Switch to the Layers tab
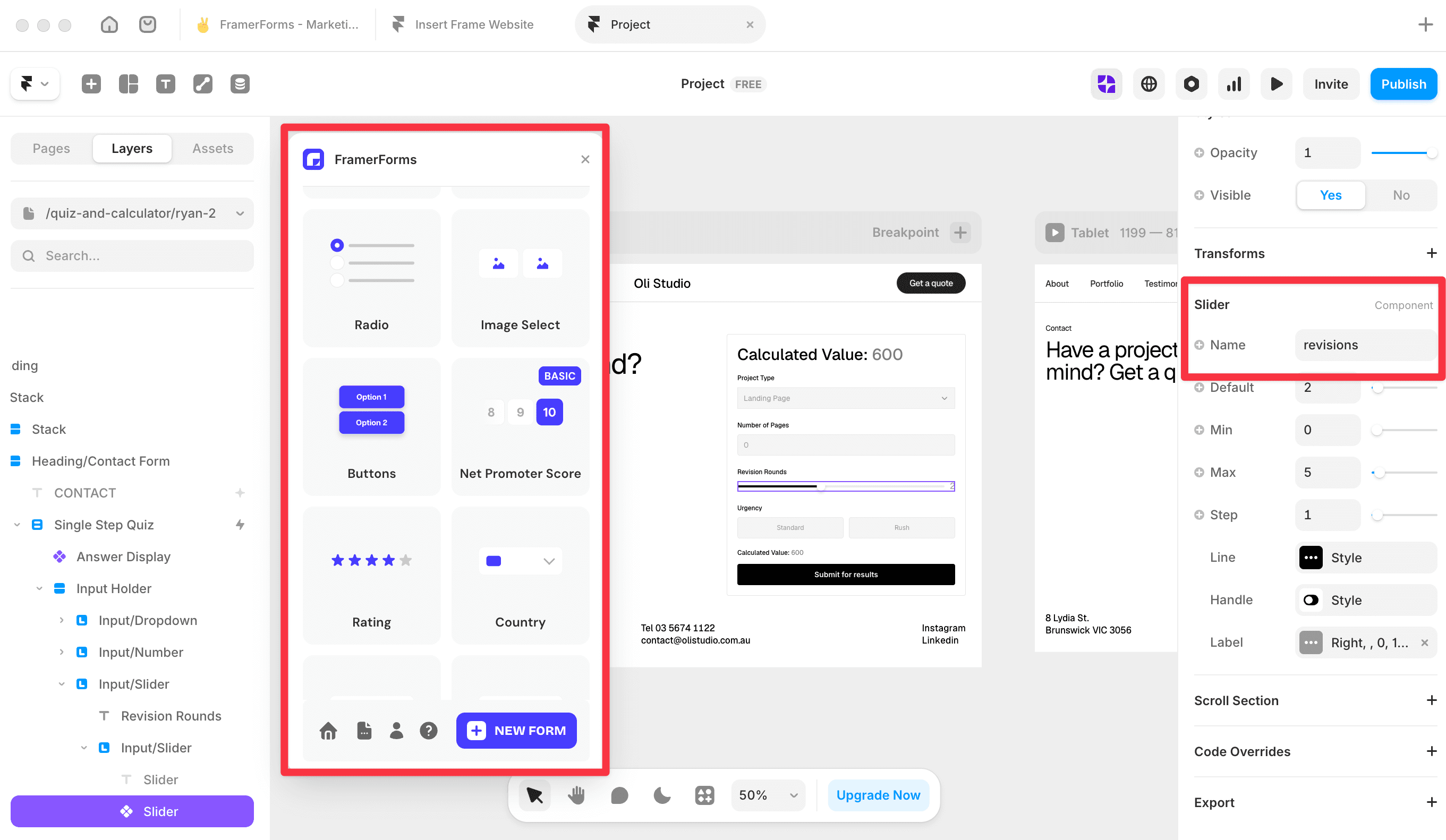1446x840 pixels. (x=132, y=149)
